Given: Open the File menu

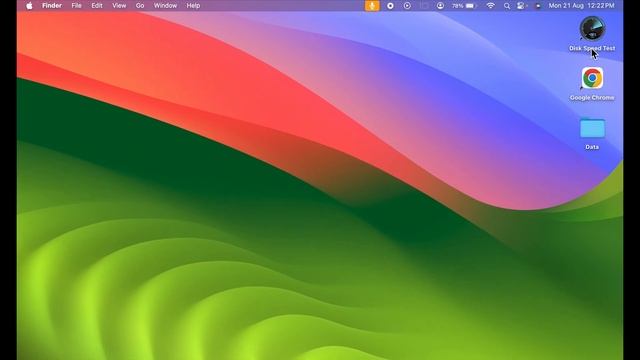Looking at the screenshot, I should [x=76, y=6].
